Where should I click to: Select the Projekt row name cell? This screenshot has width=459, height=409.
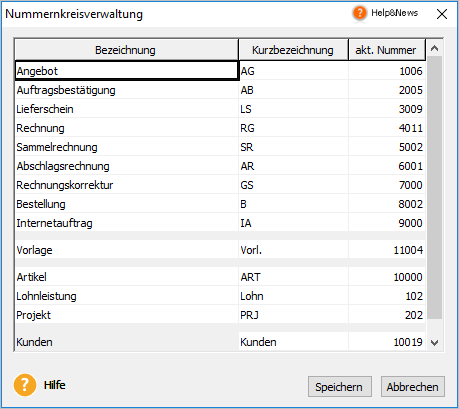(127, 315)
